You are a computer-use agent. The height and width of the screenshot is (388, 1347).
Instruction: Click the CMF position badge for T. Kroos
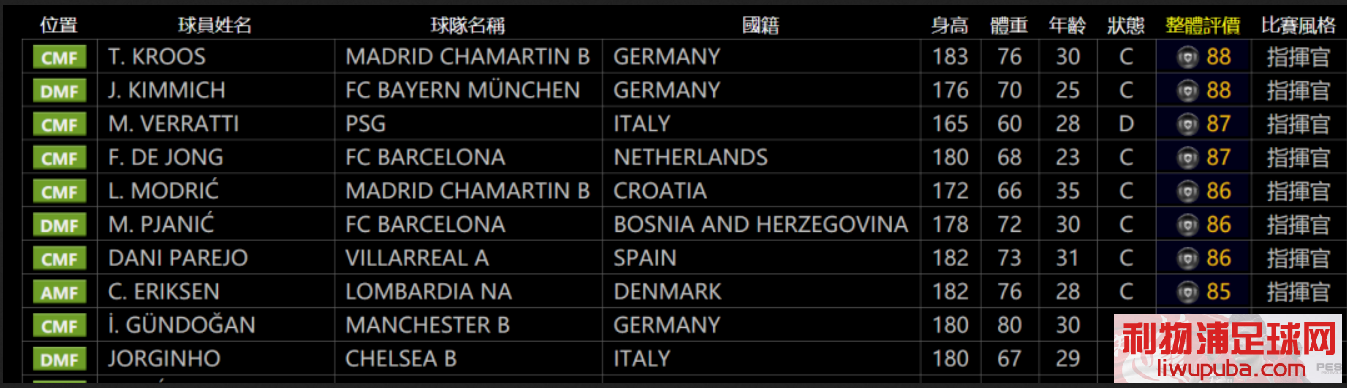(x=60, y=57)
